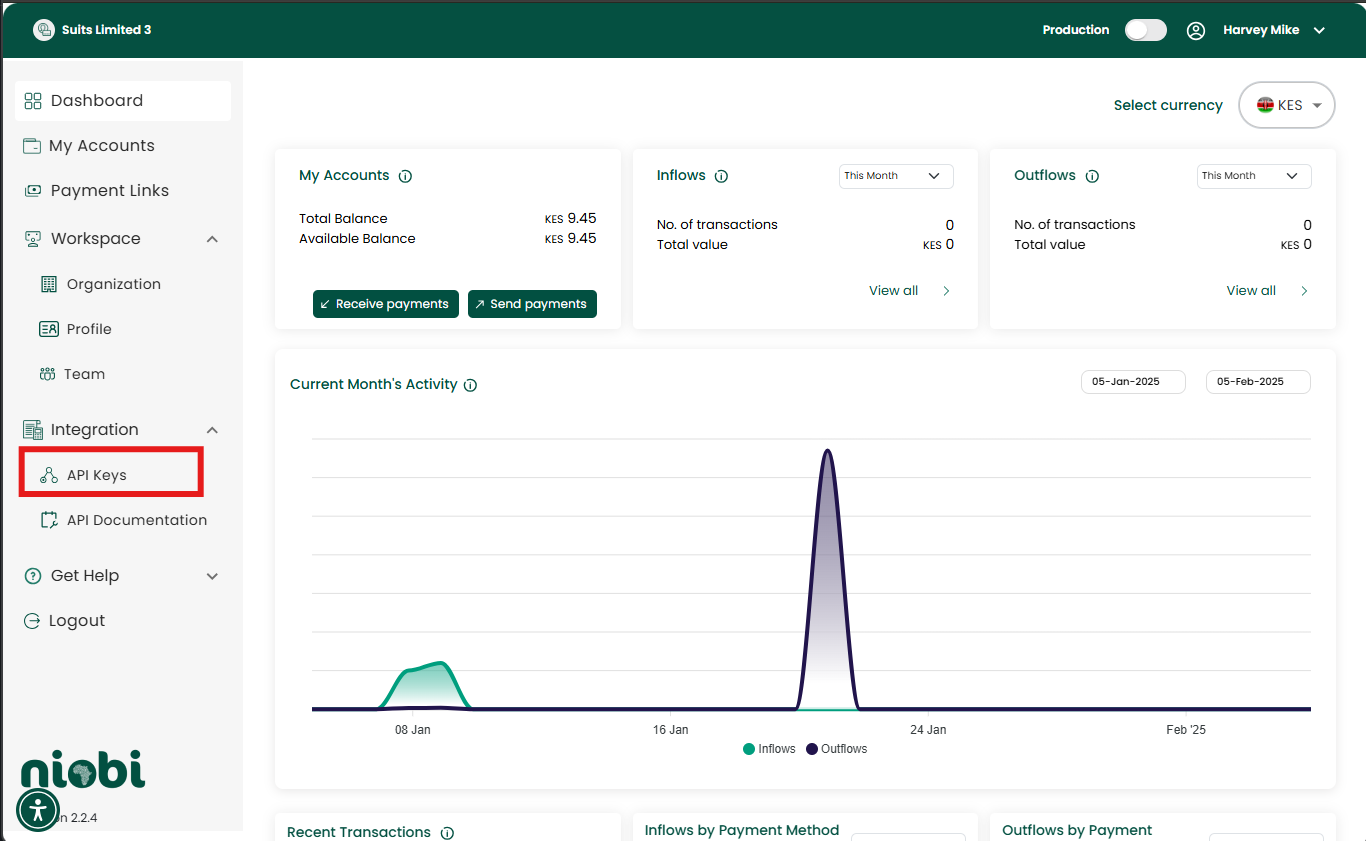Click the Suits Limited 3 logo icon
The image size is (1366, 841).
click(x=43, y=30)
